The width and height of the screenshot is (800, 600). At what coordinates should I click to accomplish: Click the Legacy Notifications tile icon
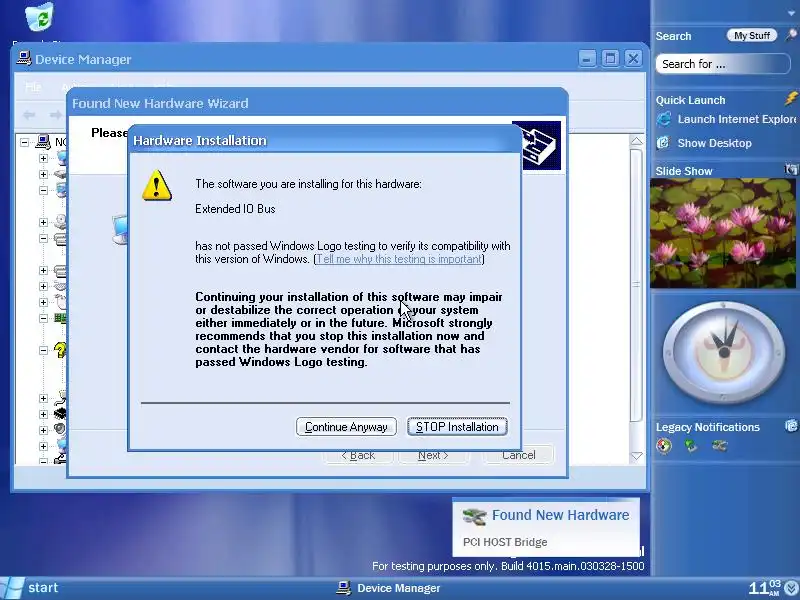[791, 425]
